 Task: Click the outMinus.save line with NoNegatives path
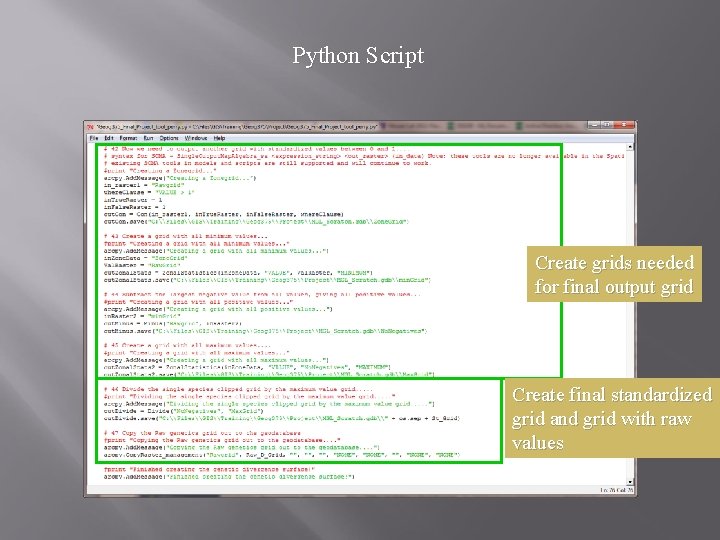pyautogui.click(x=265, y=331)
